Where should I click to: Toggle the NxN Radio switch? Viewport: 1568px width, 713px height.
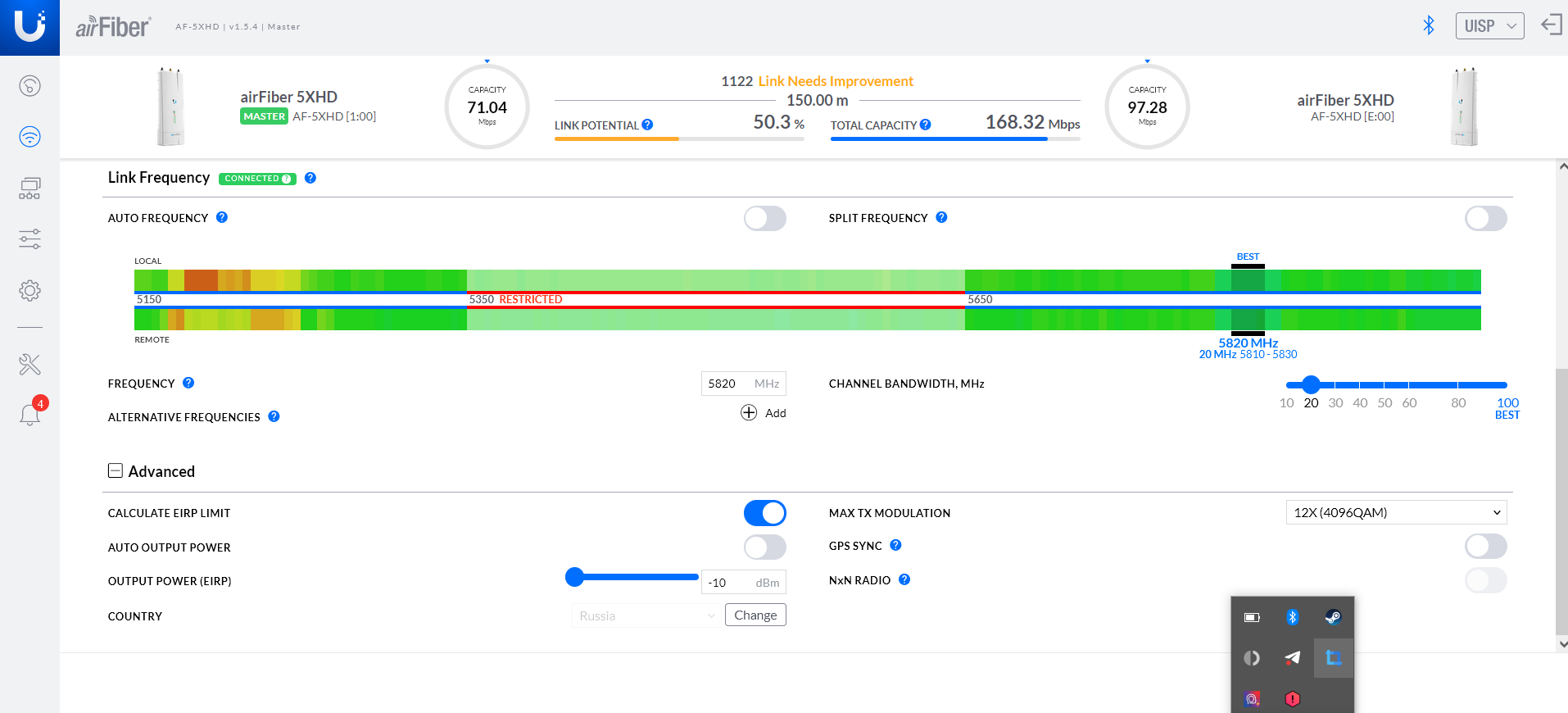tap(1486, 580)
